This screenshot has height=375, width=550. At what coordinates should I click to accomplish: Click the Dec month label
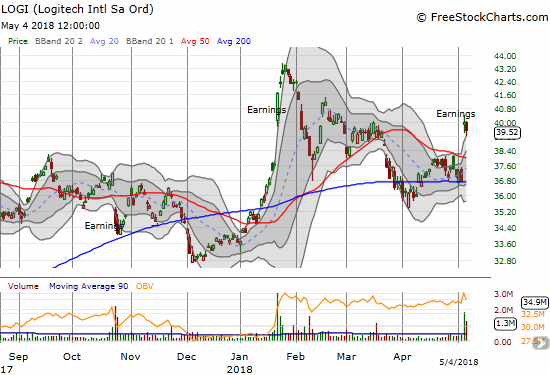pyautogui.click(x=186, y=357)
